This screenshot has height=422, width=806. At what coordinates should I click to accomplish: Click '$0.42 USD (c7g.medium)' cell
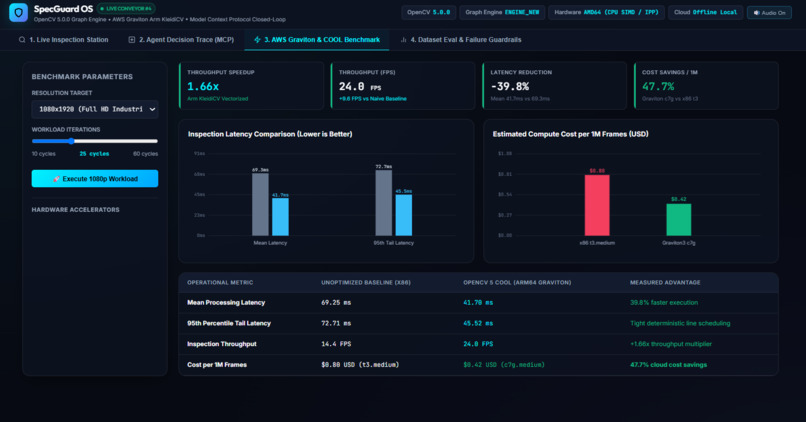click(x=504, y=364)
